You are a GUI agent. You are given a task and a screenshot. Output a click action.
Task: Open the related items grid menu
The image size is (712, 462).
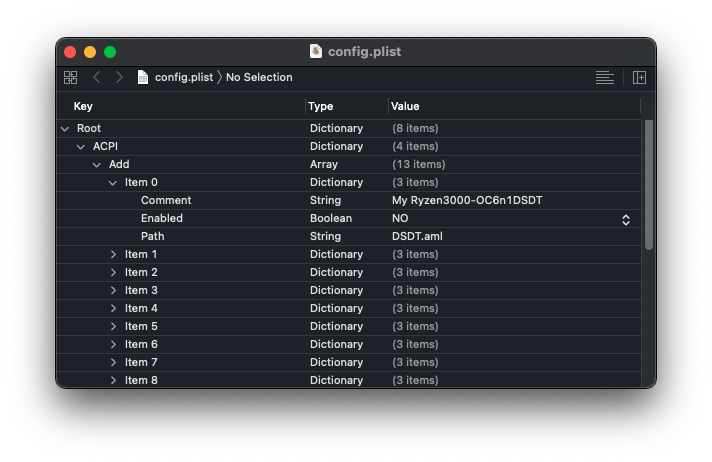(x=70, y=77)
